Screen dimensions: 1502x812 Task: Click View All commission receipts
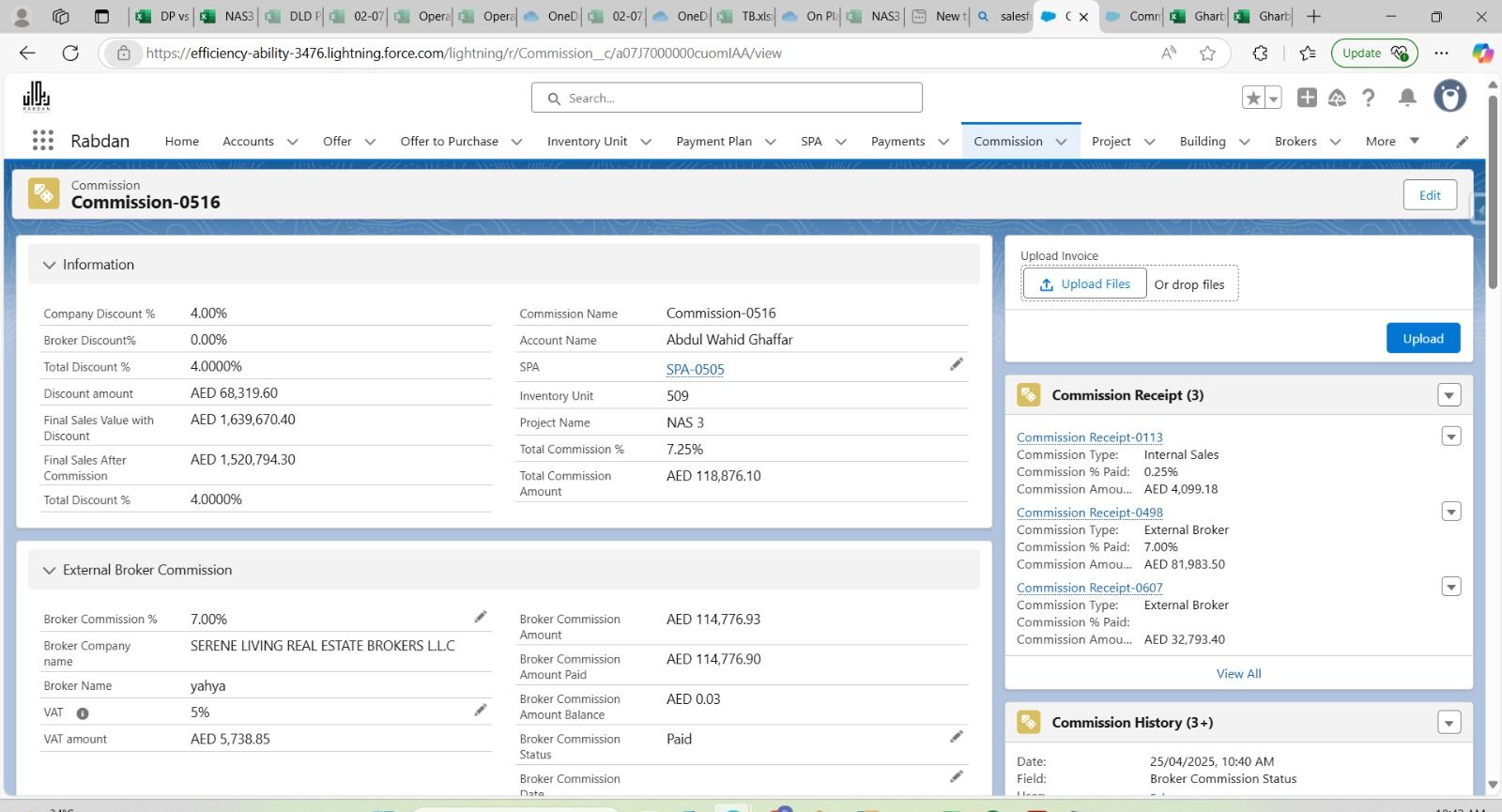tap(1238, 673)
